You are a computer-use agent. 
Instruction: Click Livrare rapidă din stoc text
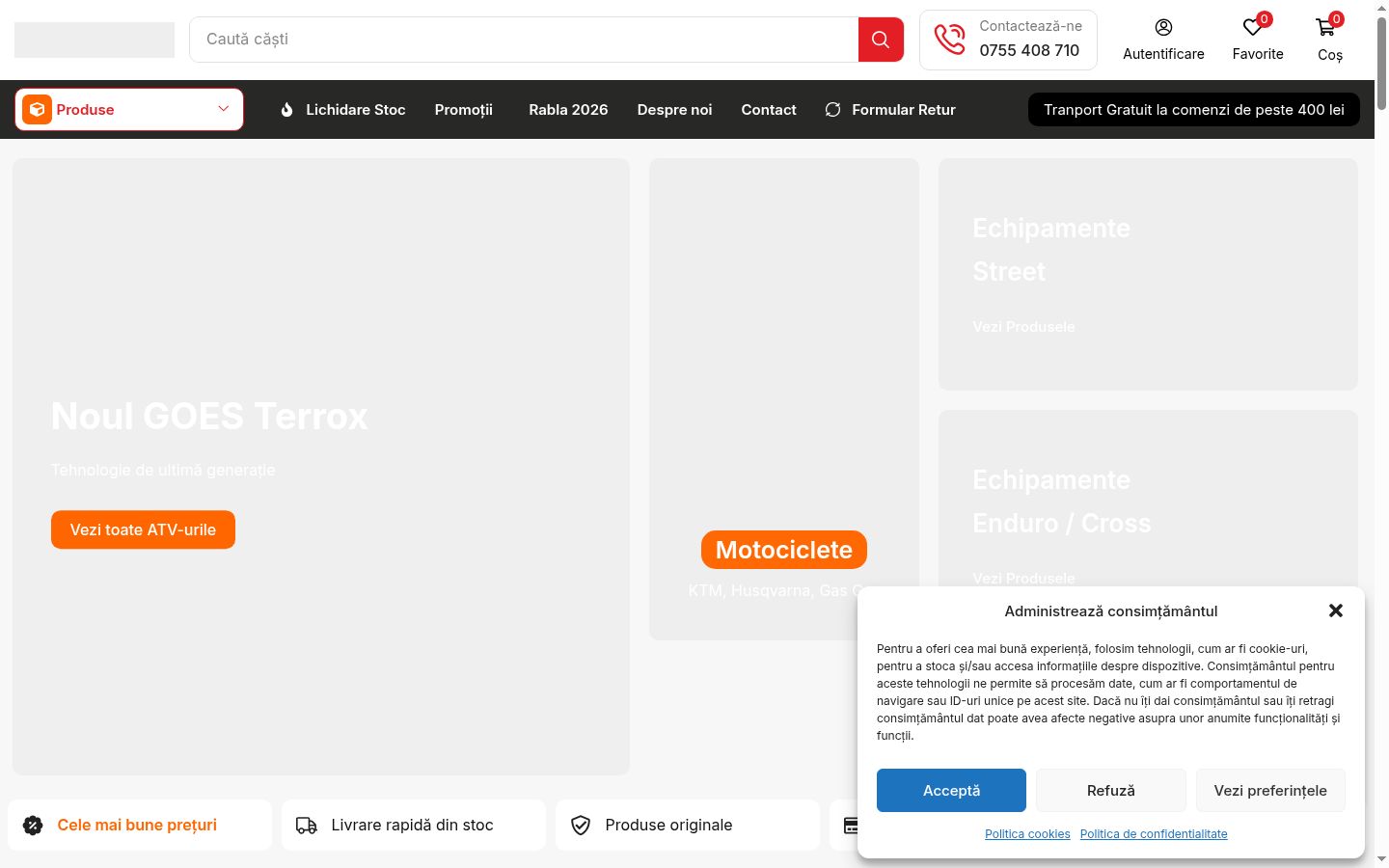pyautogui.click(x=412, y=825)
